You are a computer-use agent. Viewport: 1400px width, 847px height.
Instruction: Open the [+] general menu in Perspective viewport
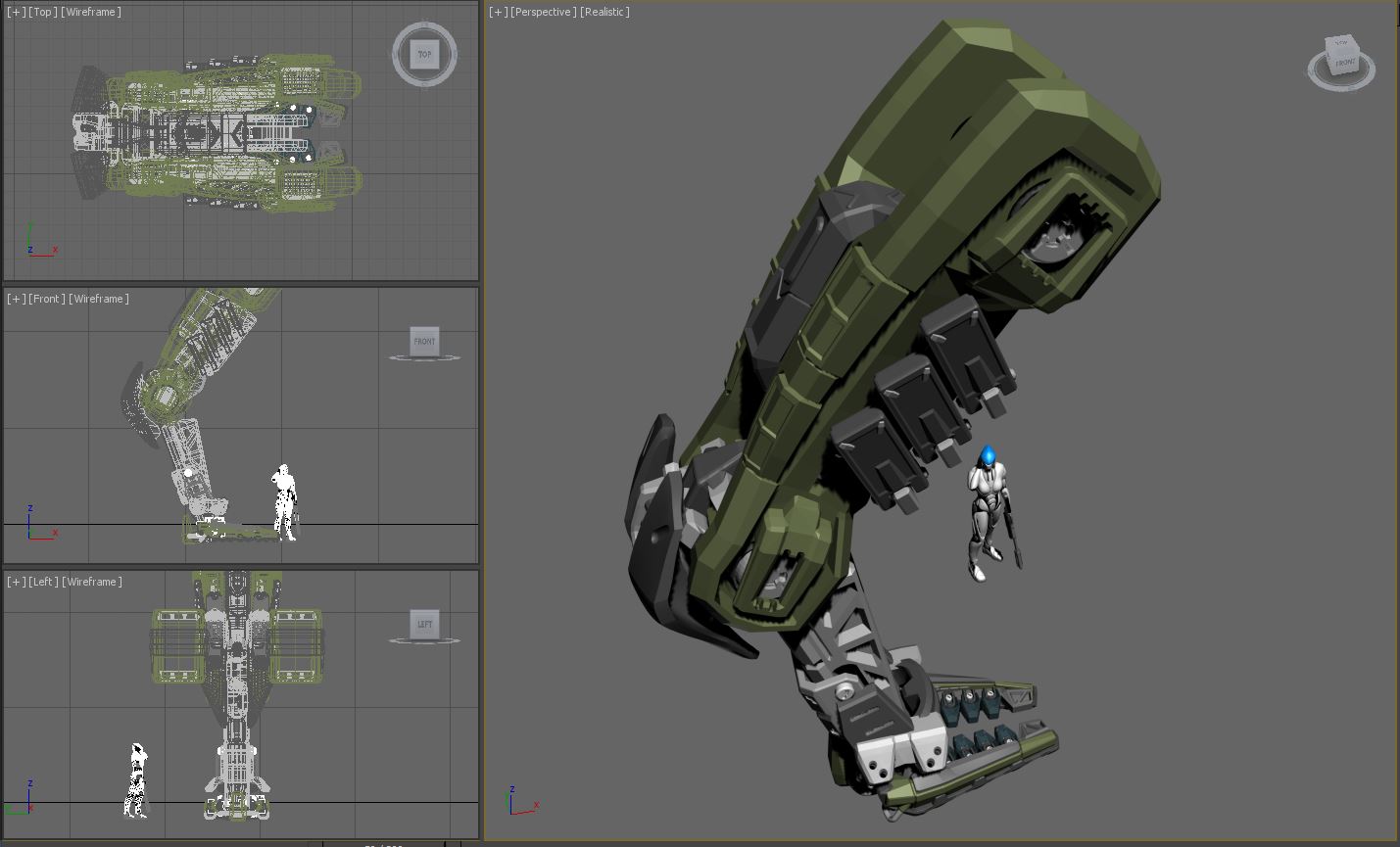point(498,12)
